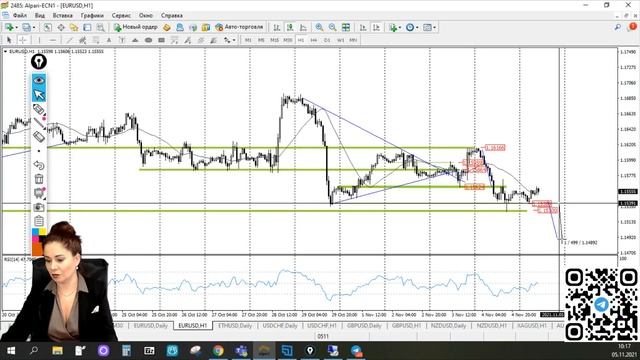The image size is (640, 360).
Task: Switch to the GBPUSD,H1 chart tab
Action: coord(406,326)
